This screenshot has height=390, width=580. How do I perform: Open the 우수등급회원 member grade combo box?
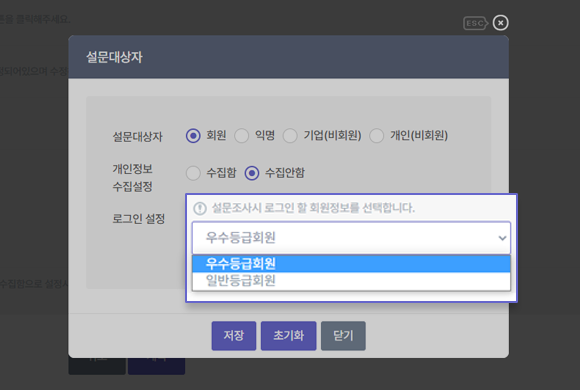(351, 238)
